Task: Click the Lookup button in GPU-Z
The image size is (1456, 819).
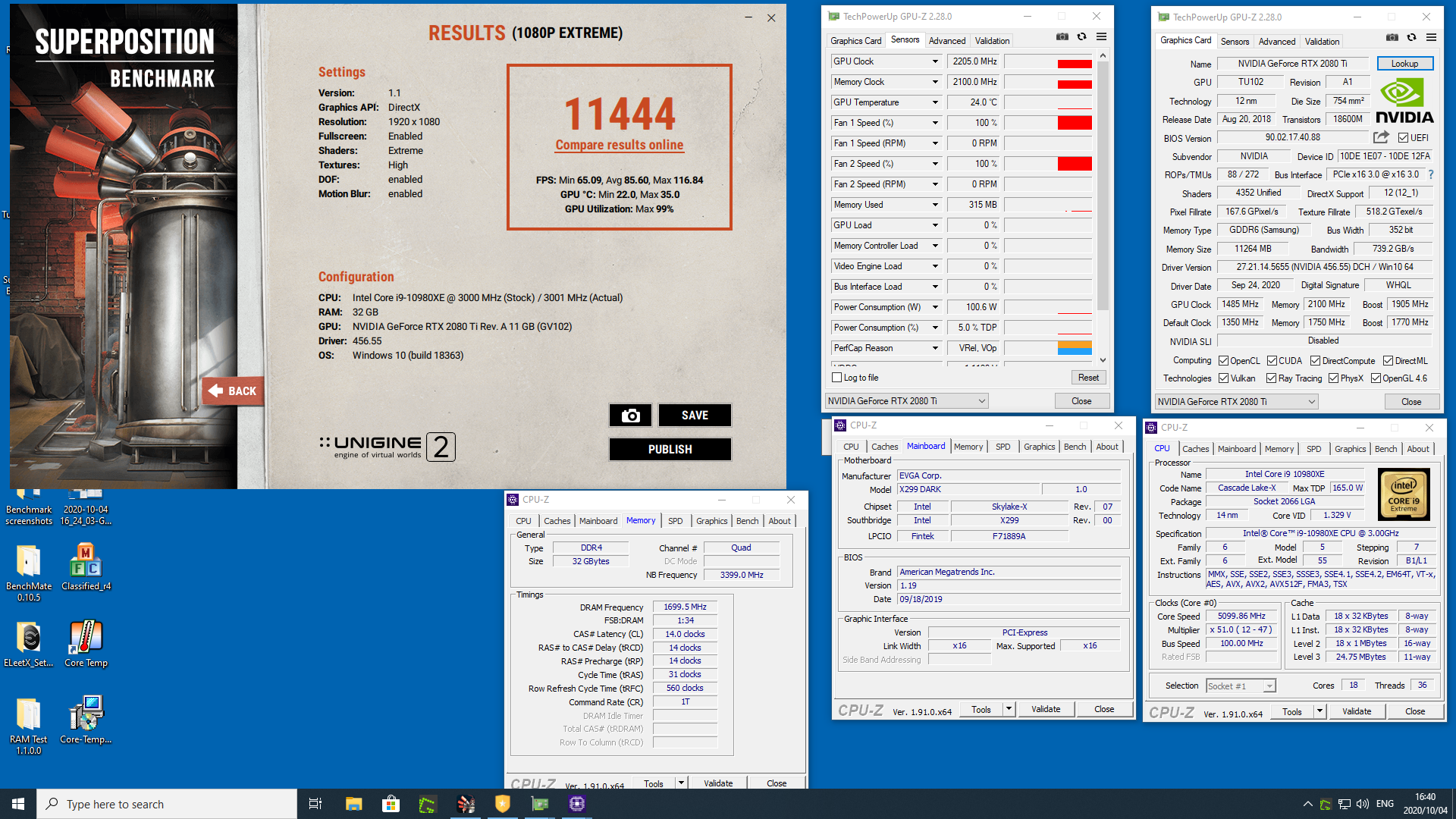Action: (1404, 64)
